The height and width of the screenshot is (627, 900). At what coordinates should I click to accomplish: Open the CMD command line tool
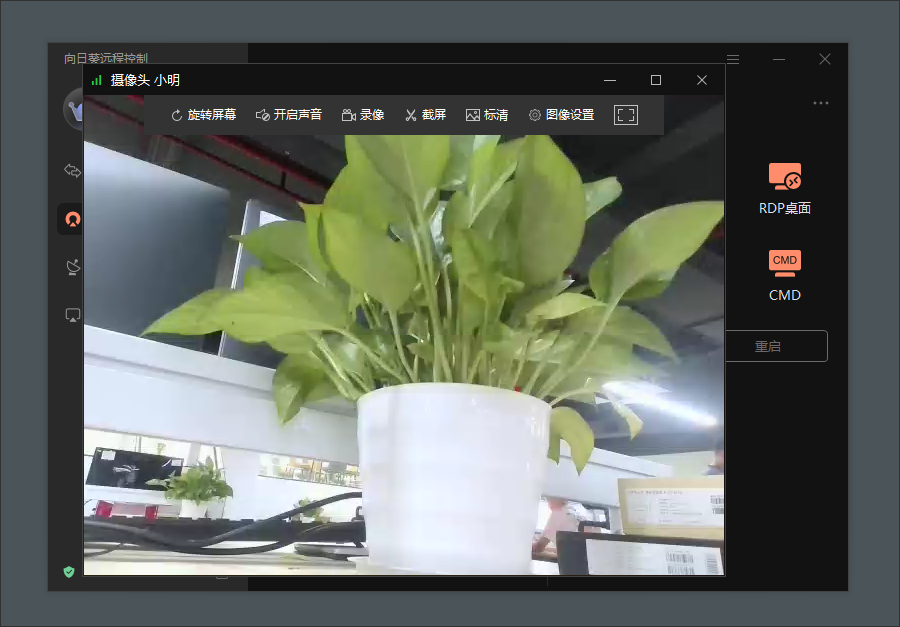tap(785, 275)
